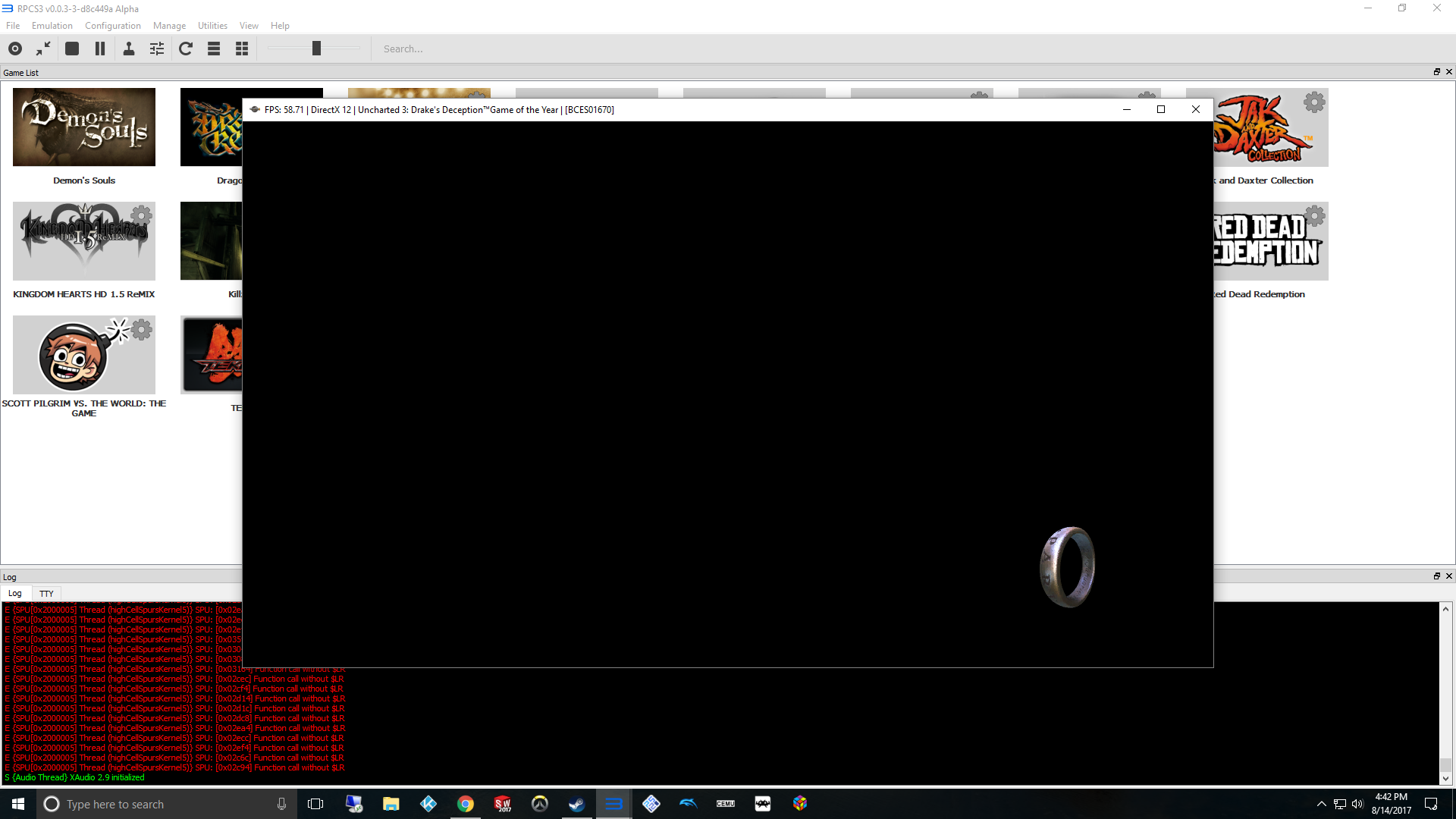Image resolution: width=1456 pixels, height=819 pixels.
Task: Open Google Chrome from the taskbar
Action: (465, 804)
